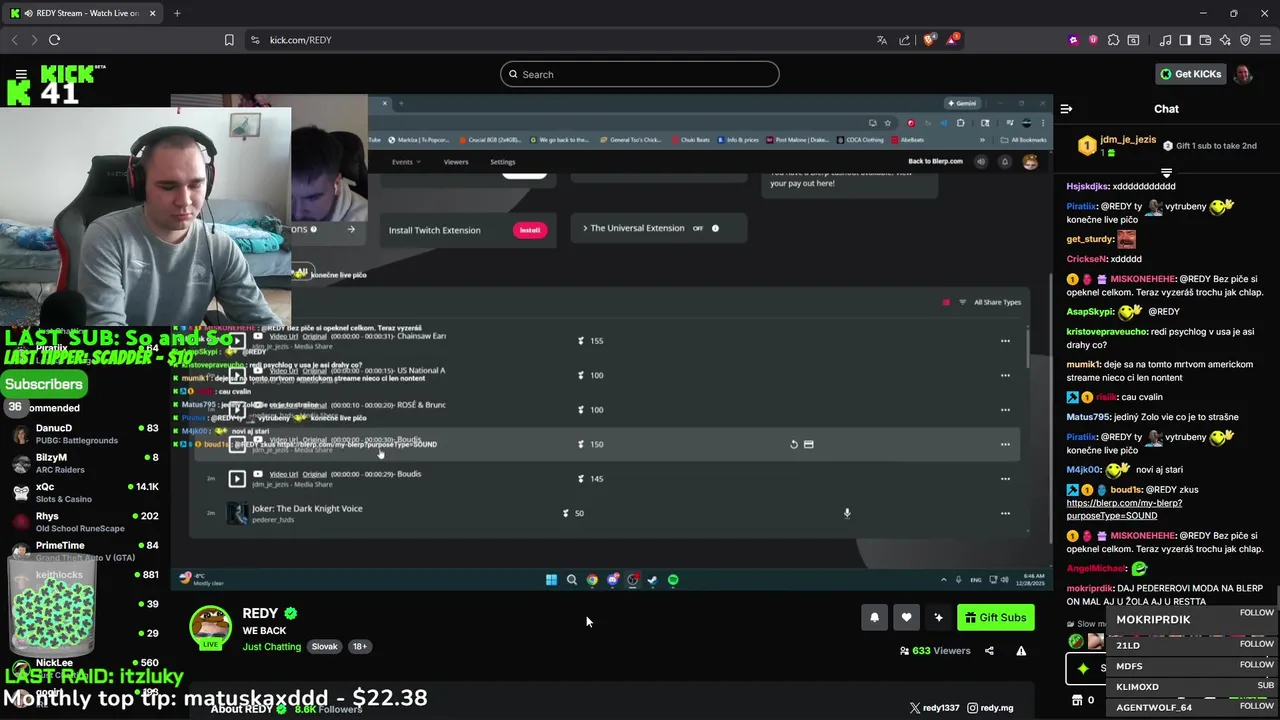Viewport: 1280px width, 720px height.
Task: Open the Just Chatting category link
Action: point(272,647)
